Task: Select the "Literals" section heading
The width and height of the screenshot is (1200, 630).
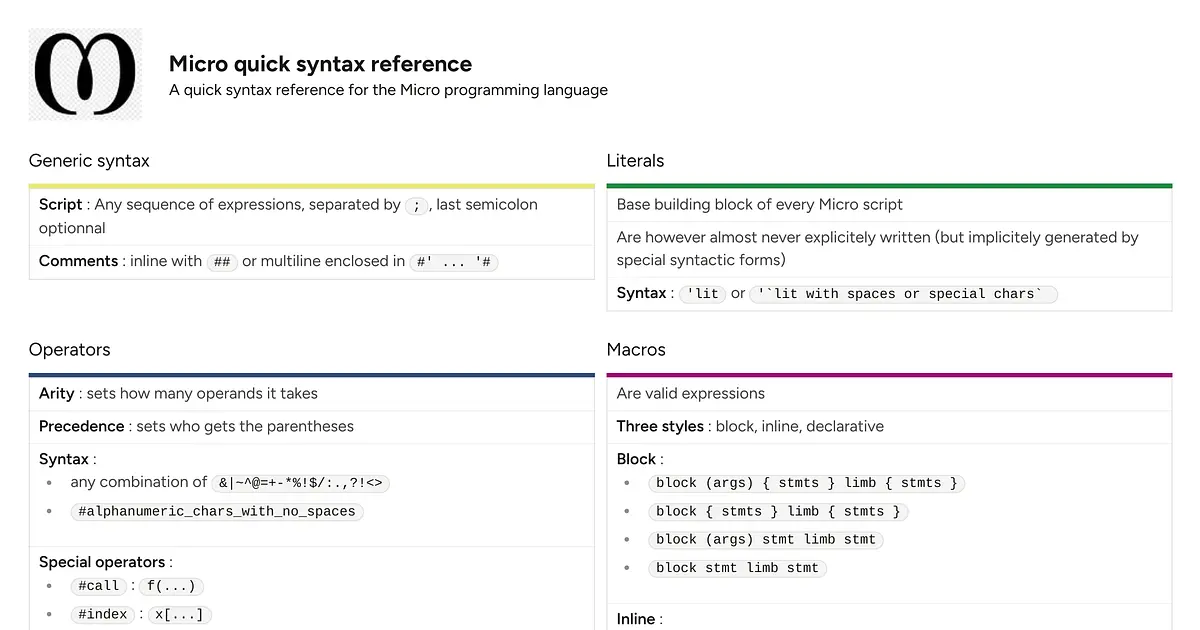Action: click(x=633, y=161)
